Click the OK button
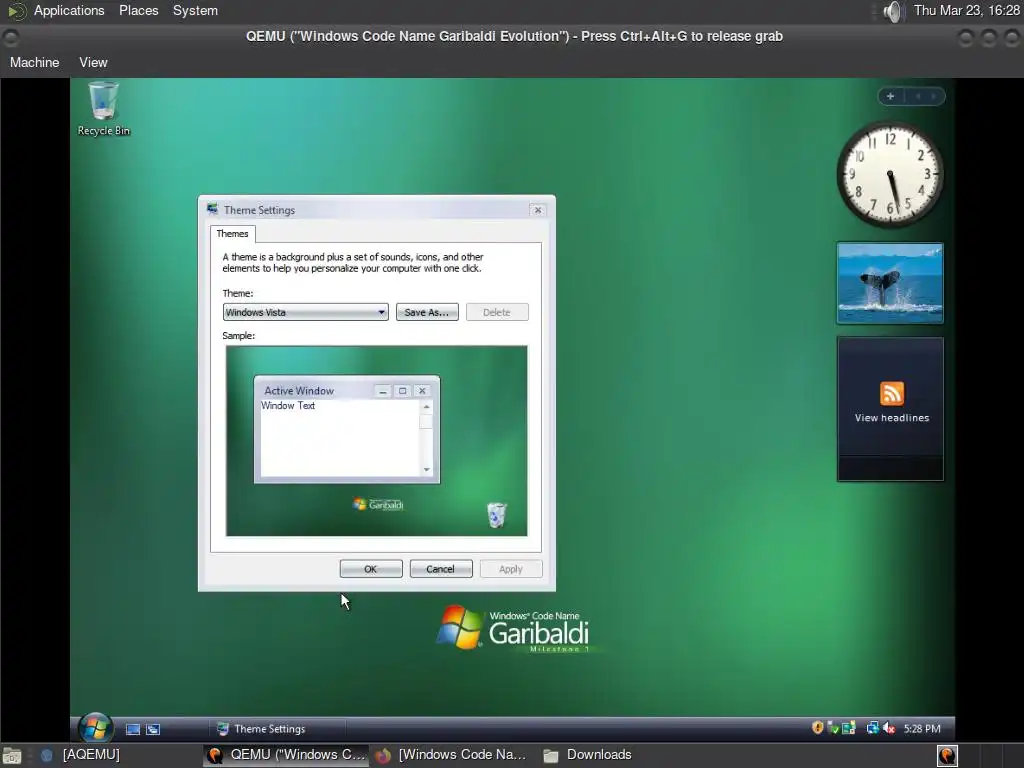The height and width of the screenshot is (768, 1024). click(x=371, y=569)
